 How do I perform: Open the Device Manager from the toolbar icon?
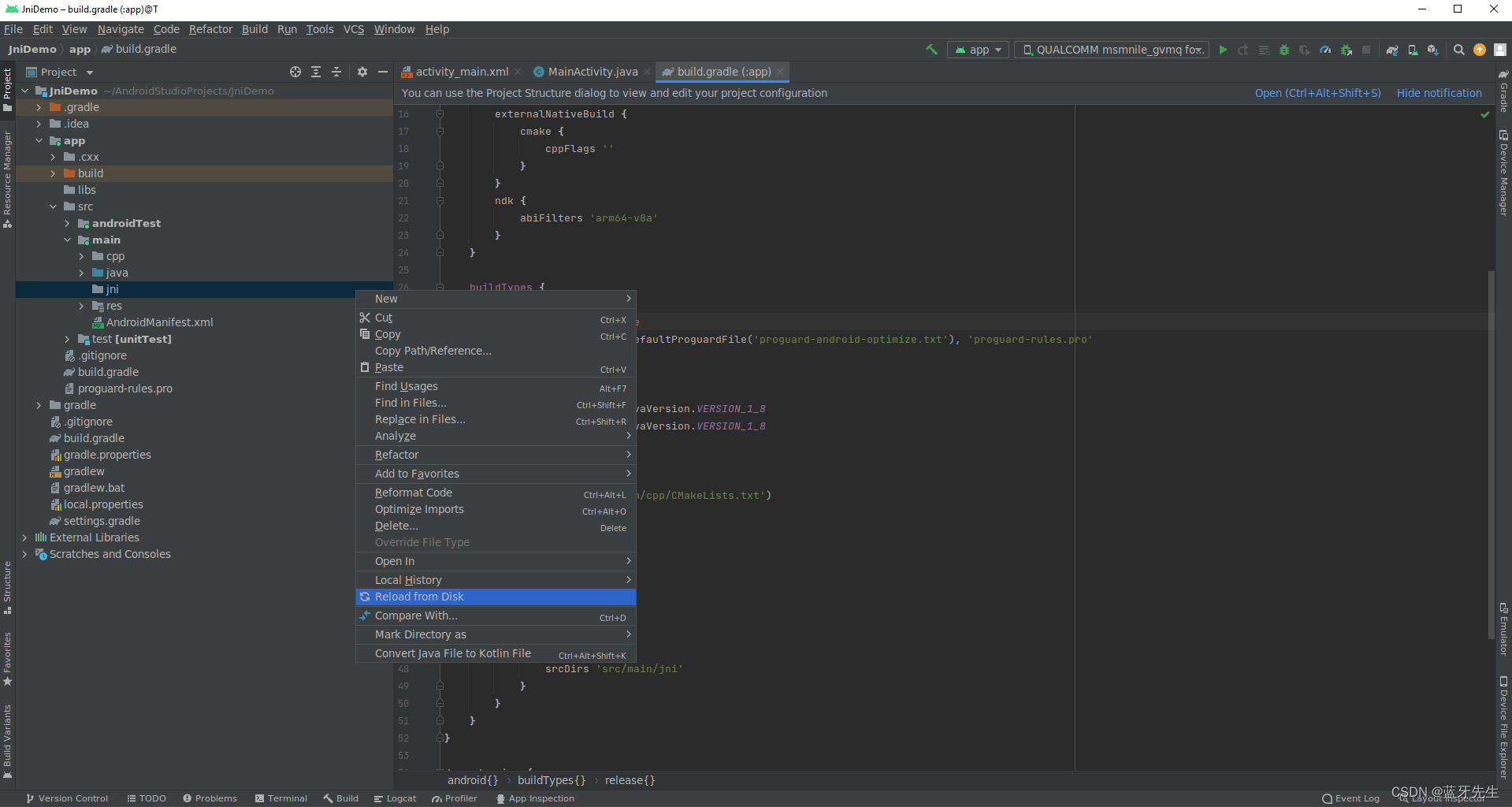tap(1412, 50)
